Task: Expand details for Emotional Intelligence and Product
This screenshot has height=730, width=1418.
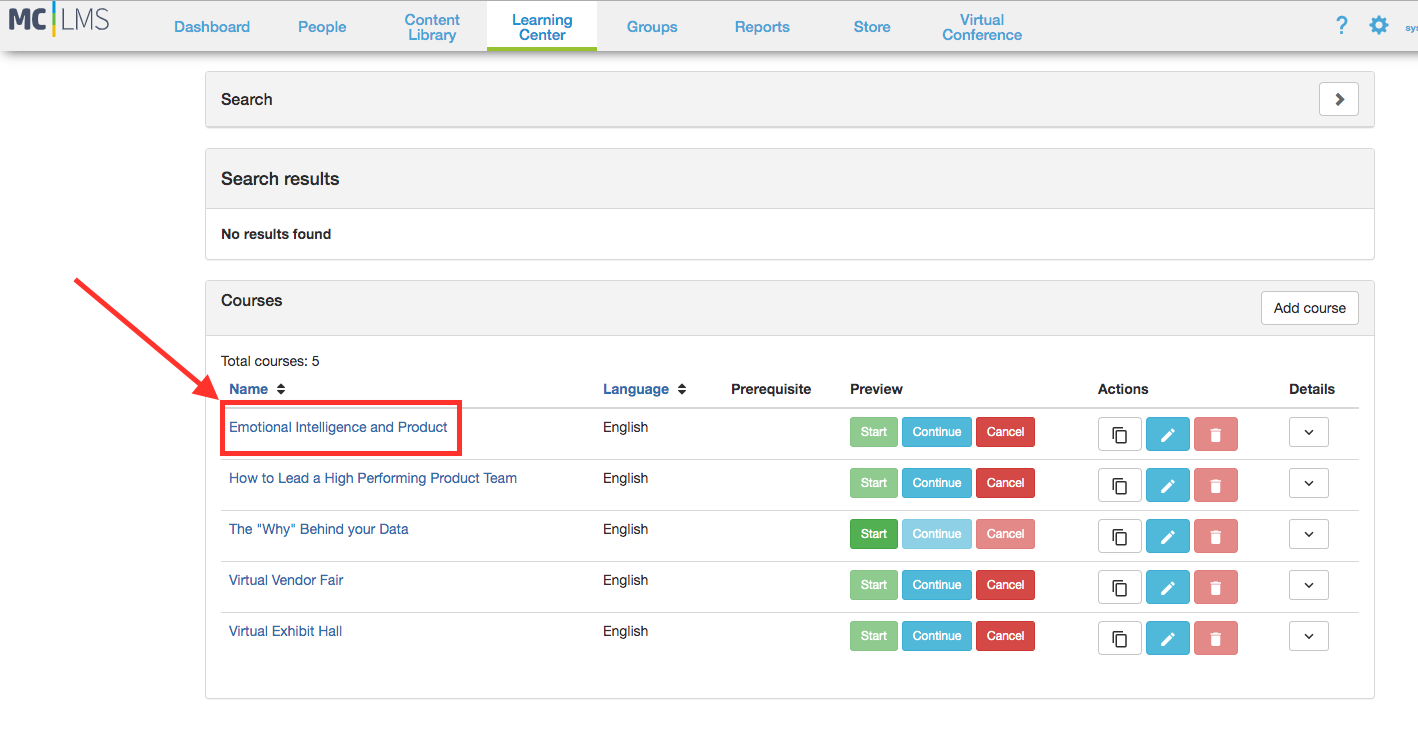Action: click(x=1308, y=432)
